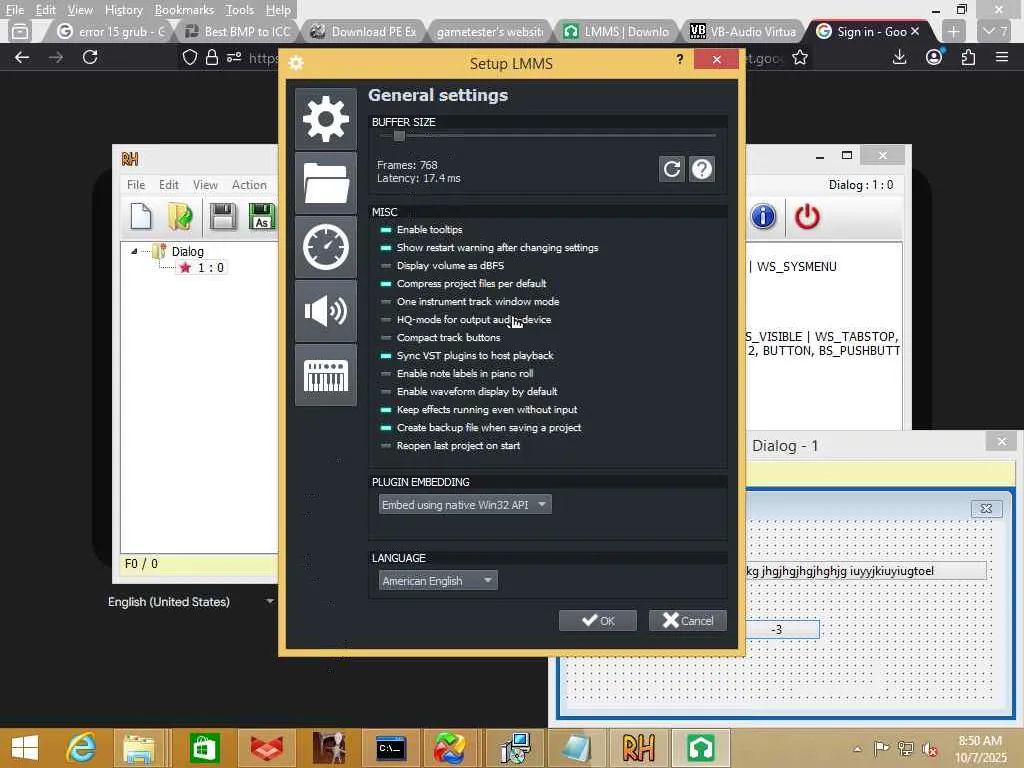The image size is (1024, 768).
Task: Open a new Firefox tab
Action: pos(953,31)
